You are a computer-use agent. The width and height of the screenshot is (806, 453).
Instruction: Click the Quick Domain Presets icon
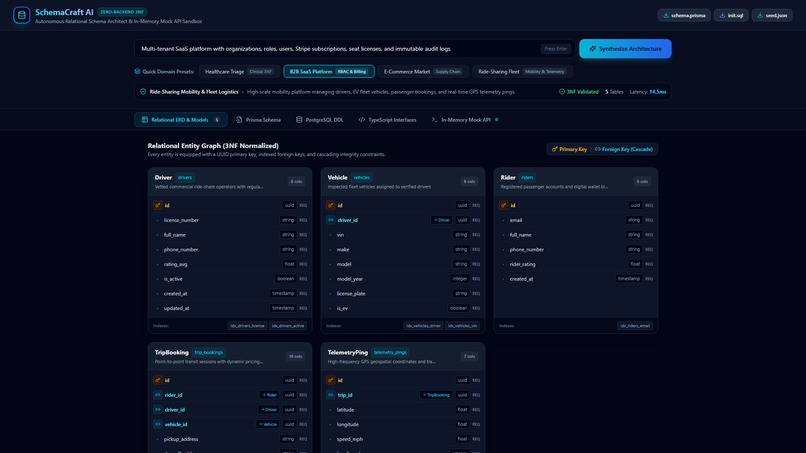137,71
